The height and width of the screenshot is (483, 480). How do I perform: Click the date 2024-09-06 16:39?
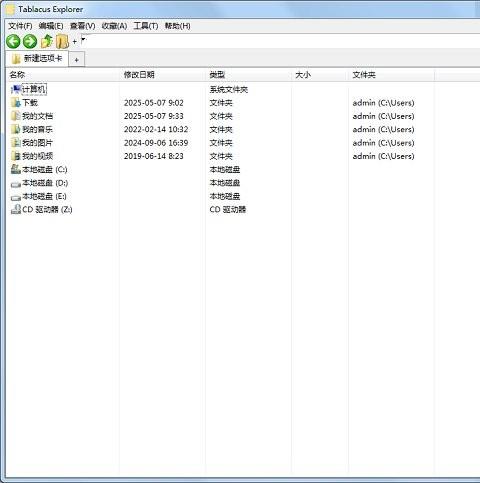[x=156, y=143]
